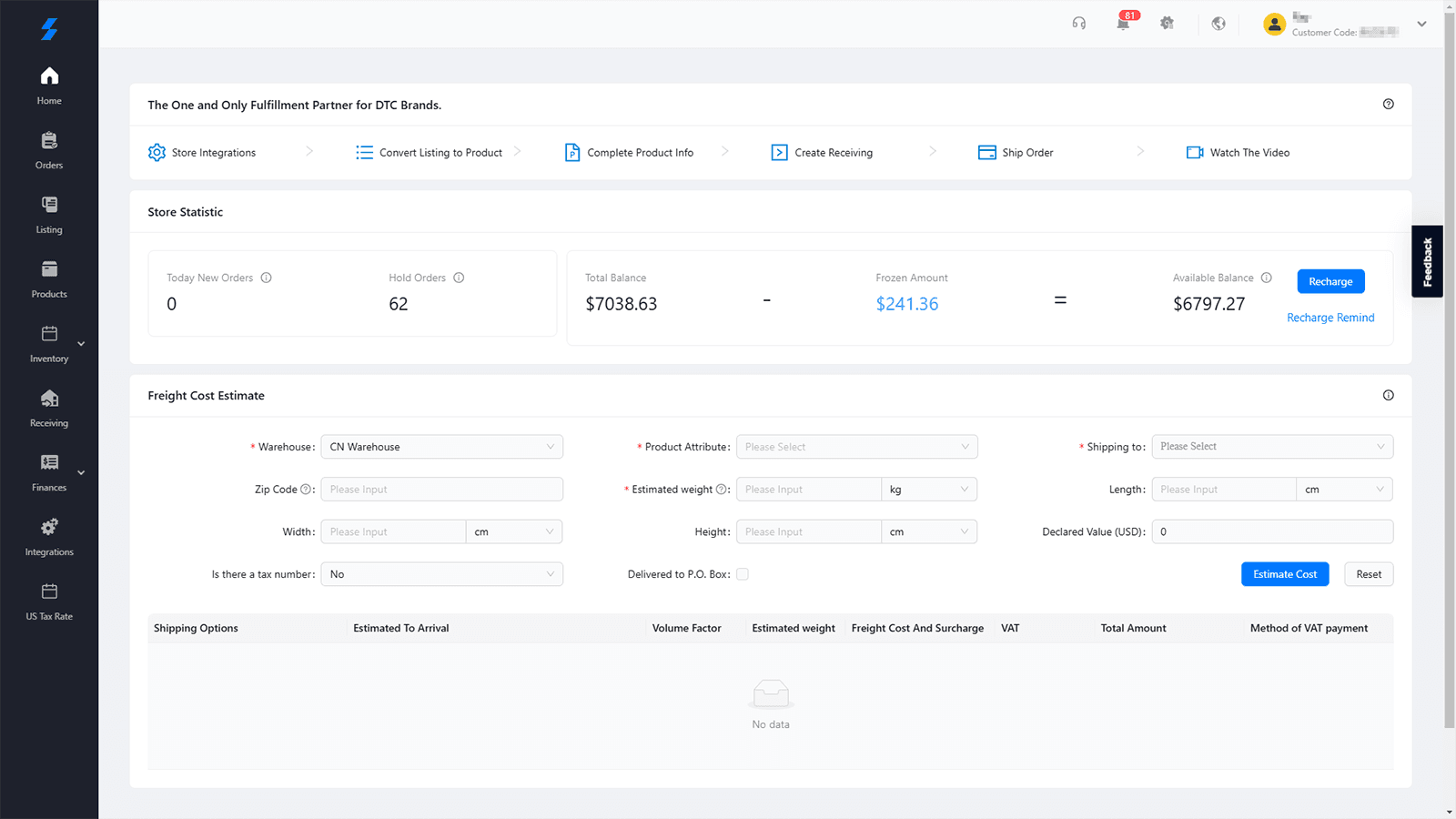The image size is (1456, 819).
Task: Open notifications showing 81 alerts
Action: coord(1123,23)
